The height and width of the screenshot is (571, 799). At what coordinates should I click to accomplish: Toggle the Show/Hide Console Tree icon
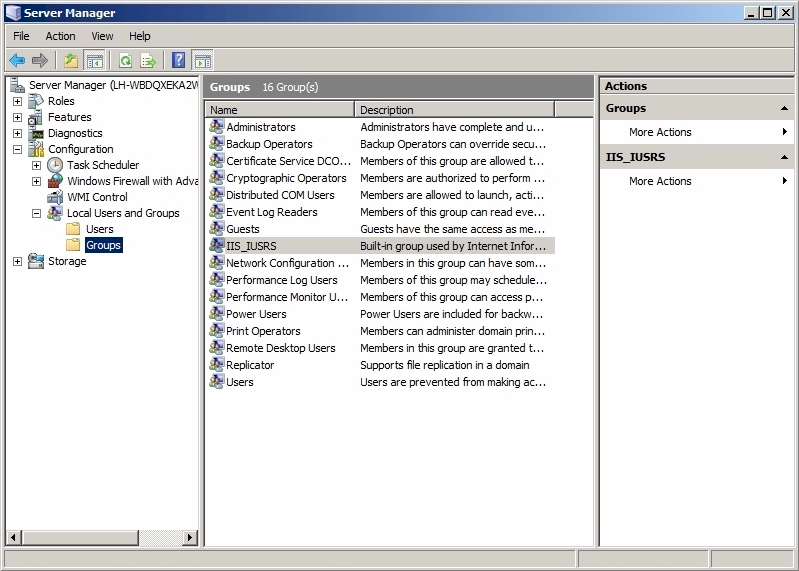point(94,61)
